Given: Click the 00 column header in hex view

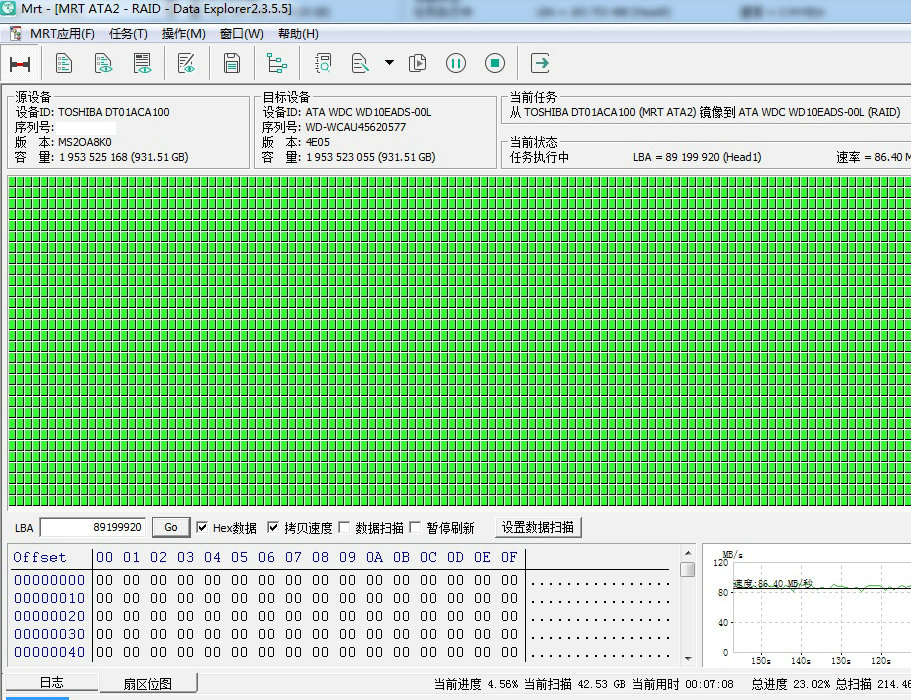Looking at the screenshot, I should tap(105, 558).
